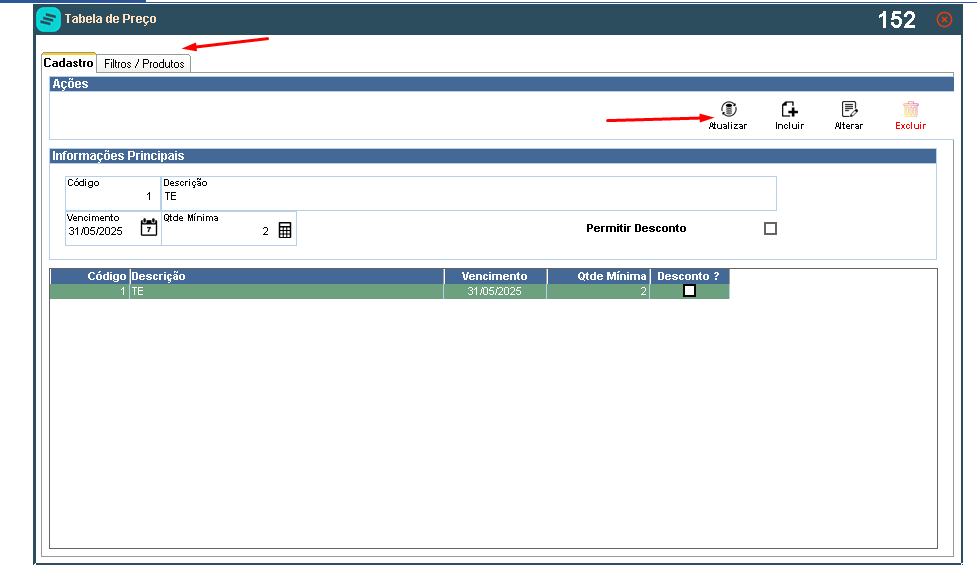Select the Cadastro tab
The width and height of the screenshot is (977, 573).
(x=69, y=63)
